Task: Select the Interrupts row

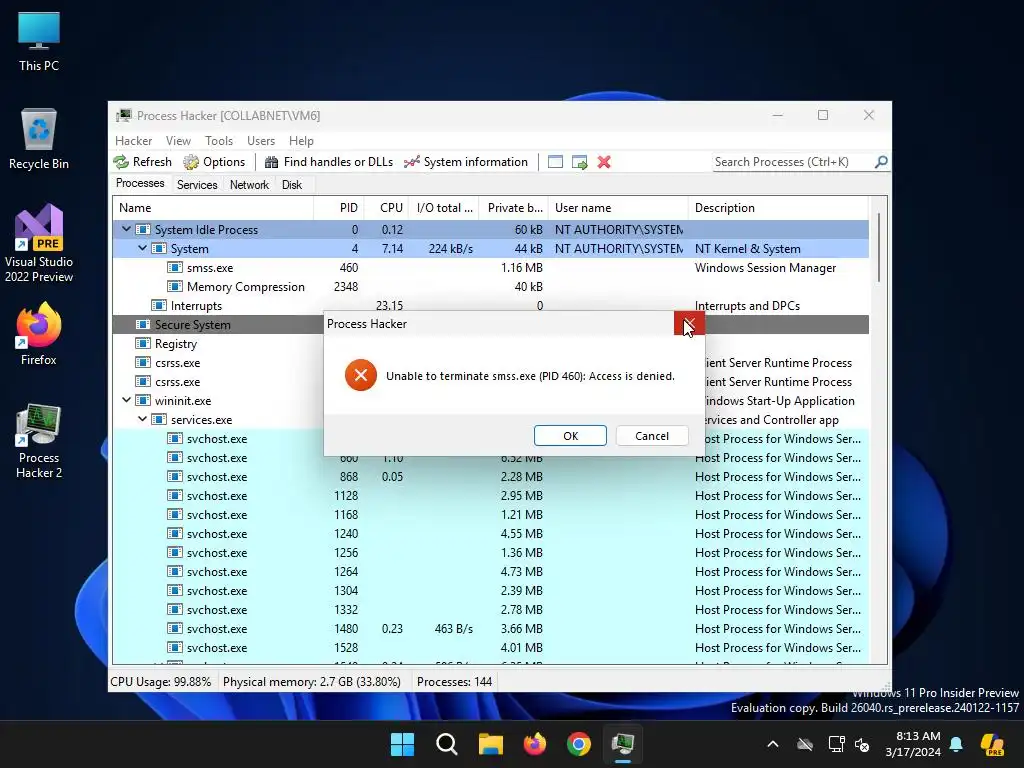Action: 490,306
